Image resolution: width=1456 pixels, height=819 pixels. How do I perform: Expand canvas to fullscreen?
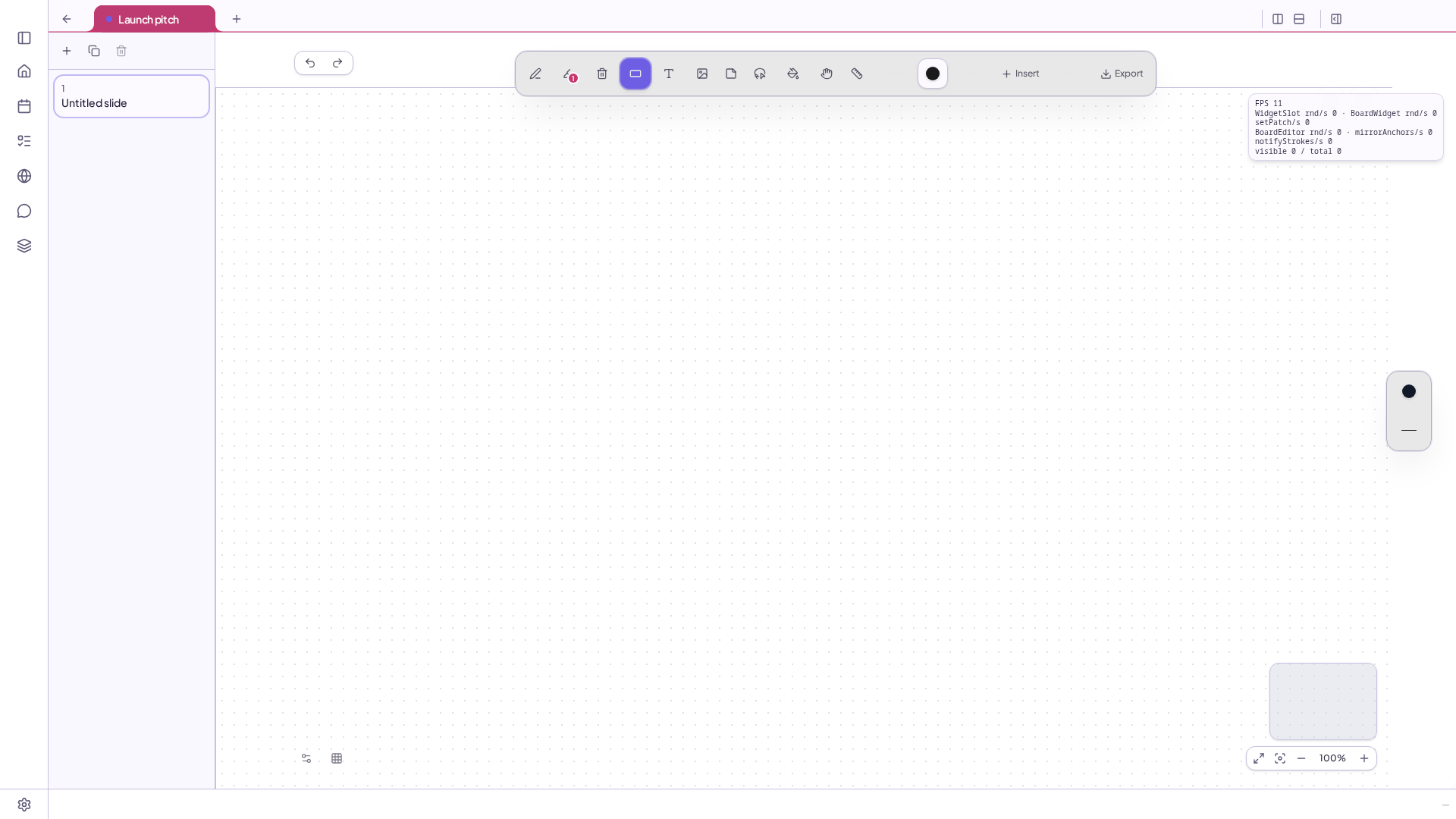pyautogui.click(x=1259, y=758)
